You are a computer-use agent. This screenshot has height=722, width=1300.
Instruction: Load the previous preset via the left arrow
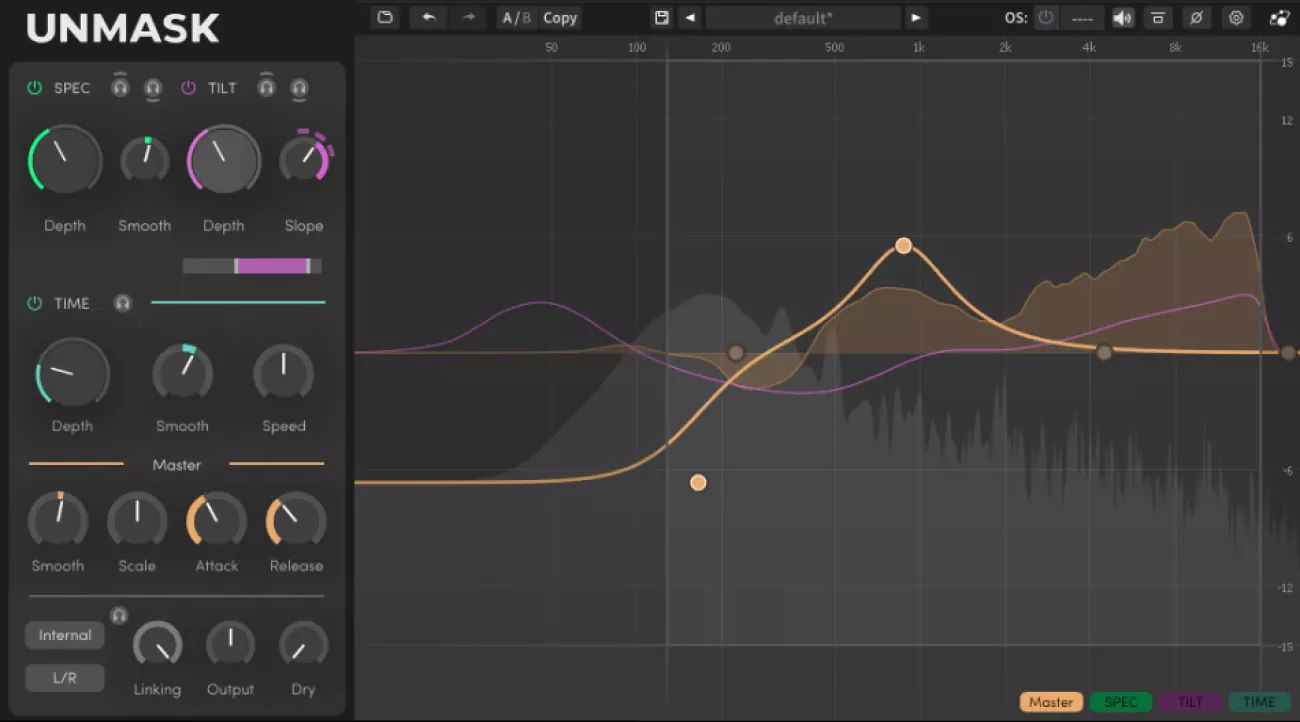pyautogui.click(x=689, y=17)
